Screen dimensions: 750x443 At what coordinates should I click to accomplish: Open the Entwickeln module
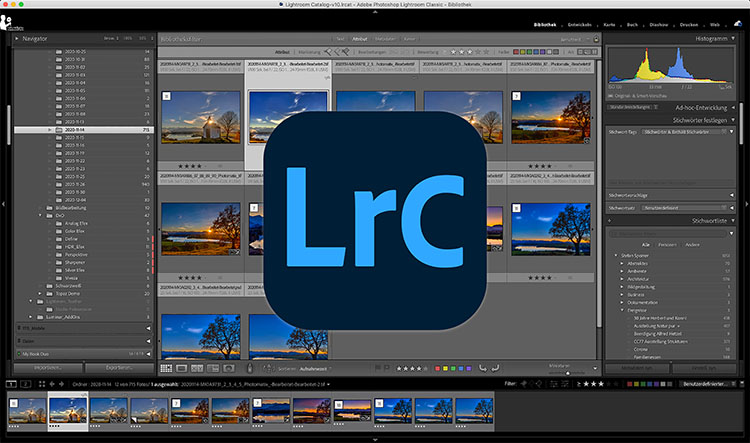[579, 25]
